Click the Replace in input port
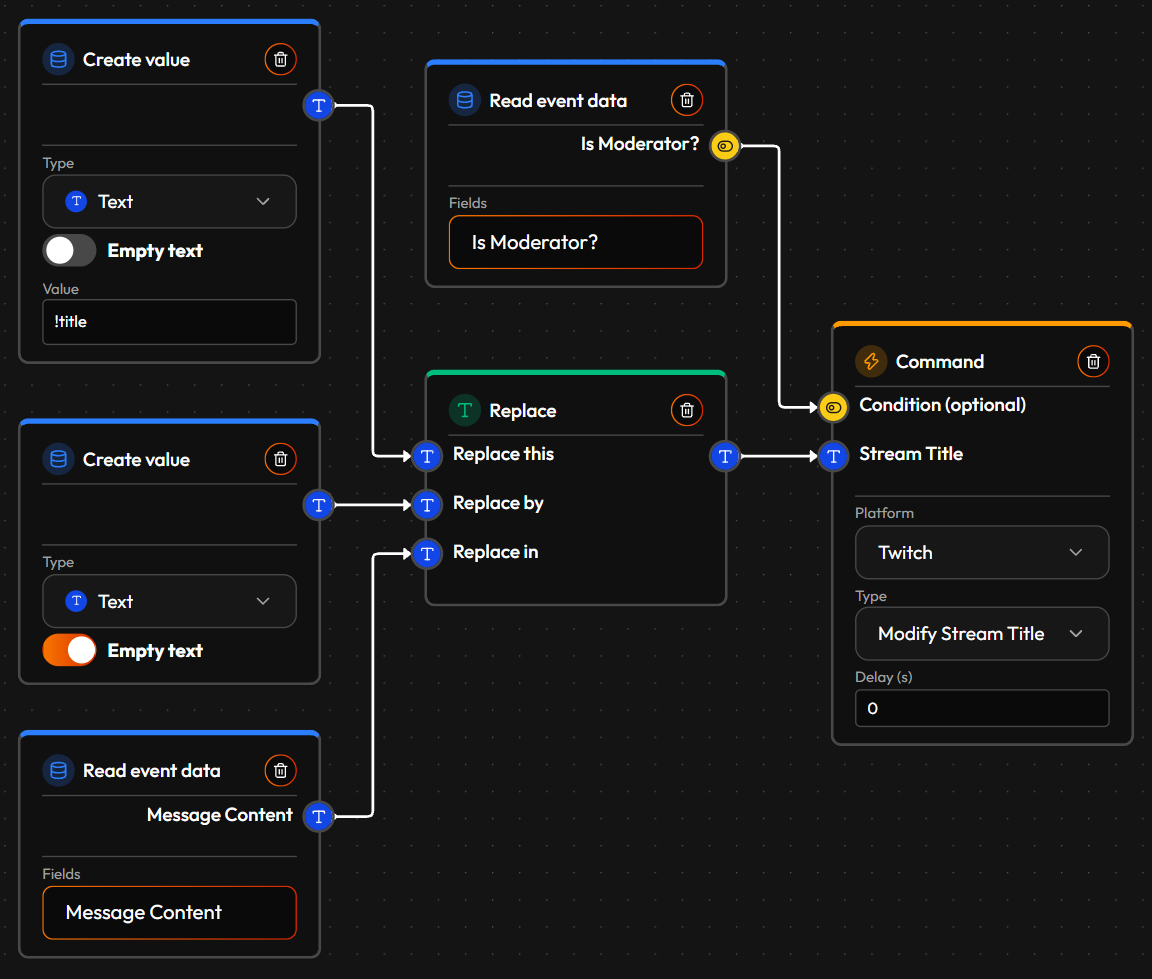The image size is (1152, 979). point(427,553)
